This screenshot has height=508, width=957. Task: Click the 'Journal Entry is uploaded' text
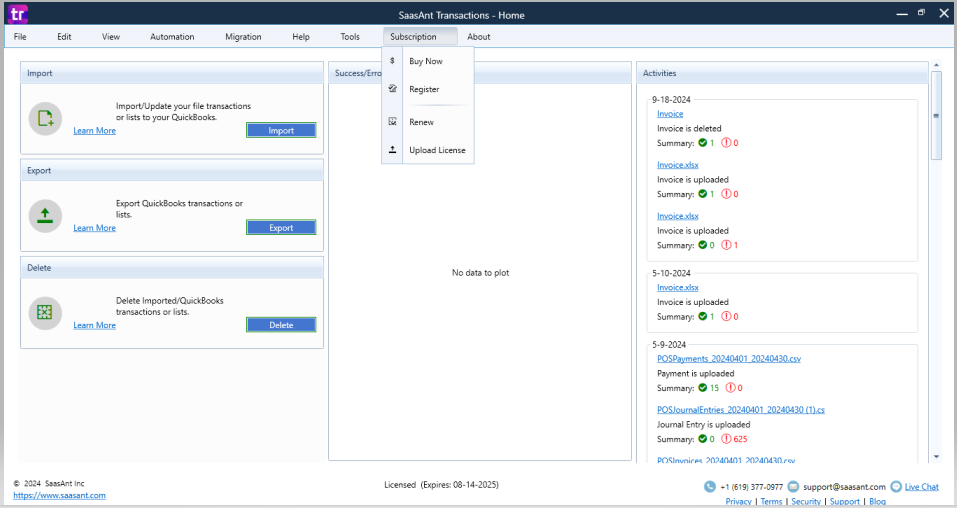[704, 424]
